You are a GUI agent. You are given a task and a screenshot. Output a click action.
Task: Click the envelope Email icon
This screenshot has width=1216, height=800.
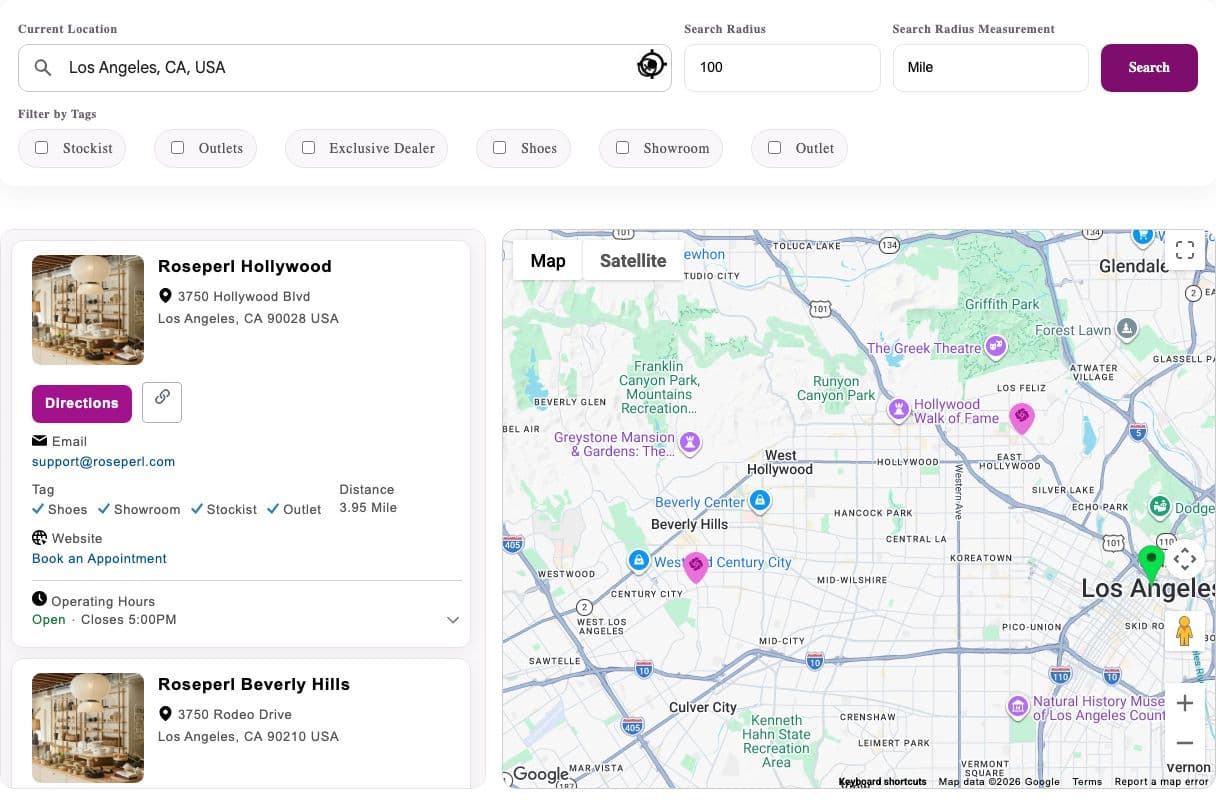[x=39, y=441]
